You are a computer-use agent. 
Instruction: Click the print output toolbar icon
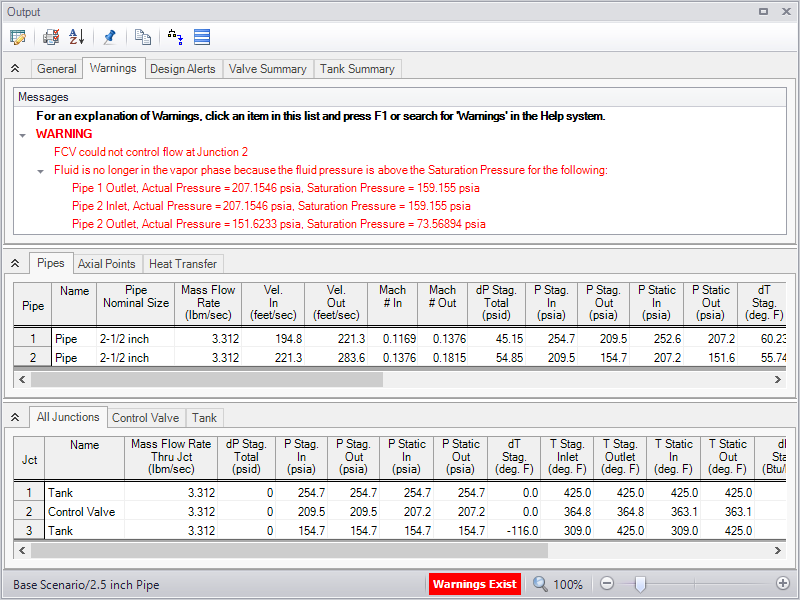pyautogui.click(x=51, y=37)
